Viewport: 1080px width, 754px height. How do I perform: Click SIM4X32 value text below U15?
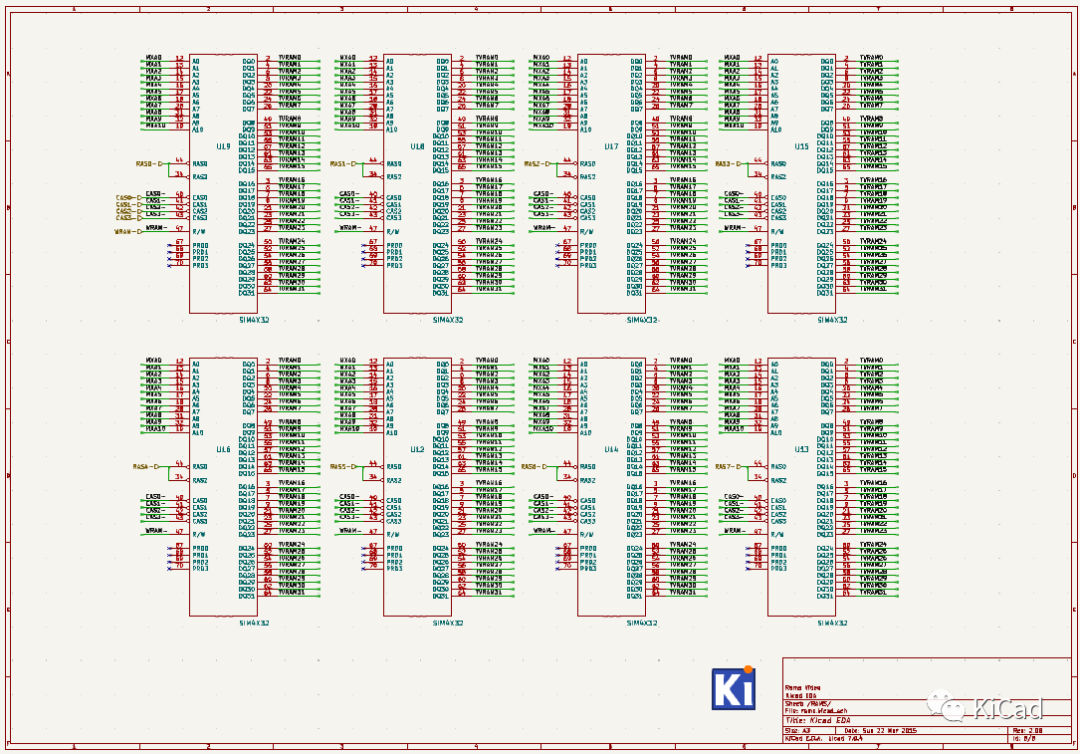click(833, 320)
